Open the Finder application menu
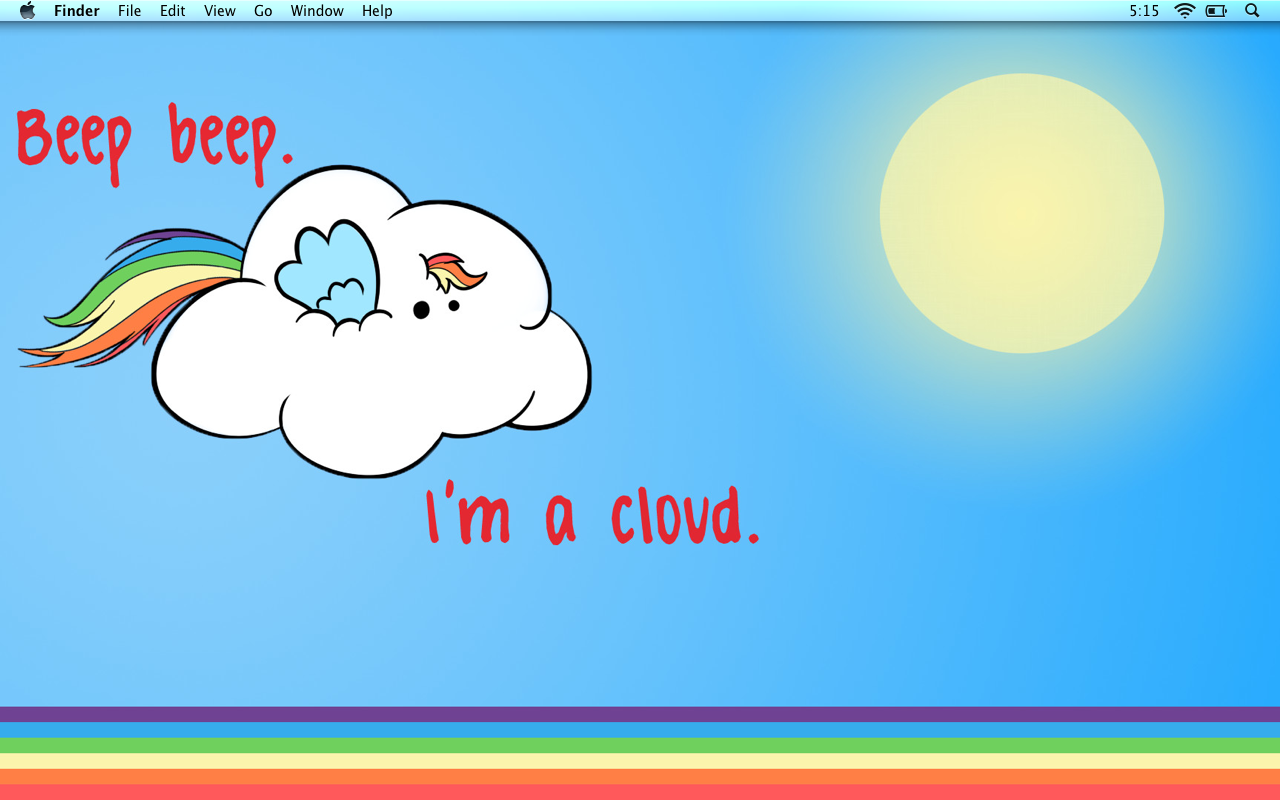The height and width of the screenshot is (800, 1280). click(77, 11)
